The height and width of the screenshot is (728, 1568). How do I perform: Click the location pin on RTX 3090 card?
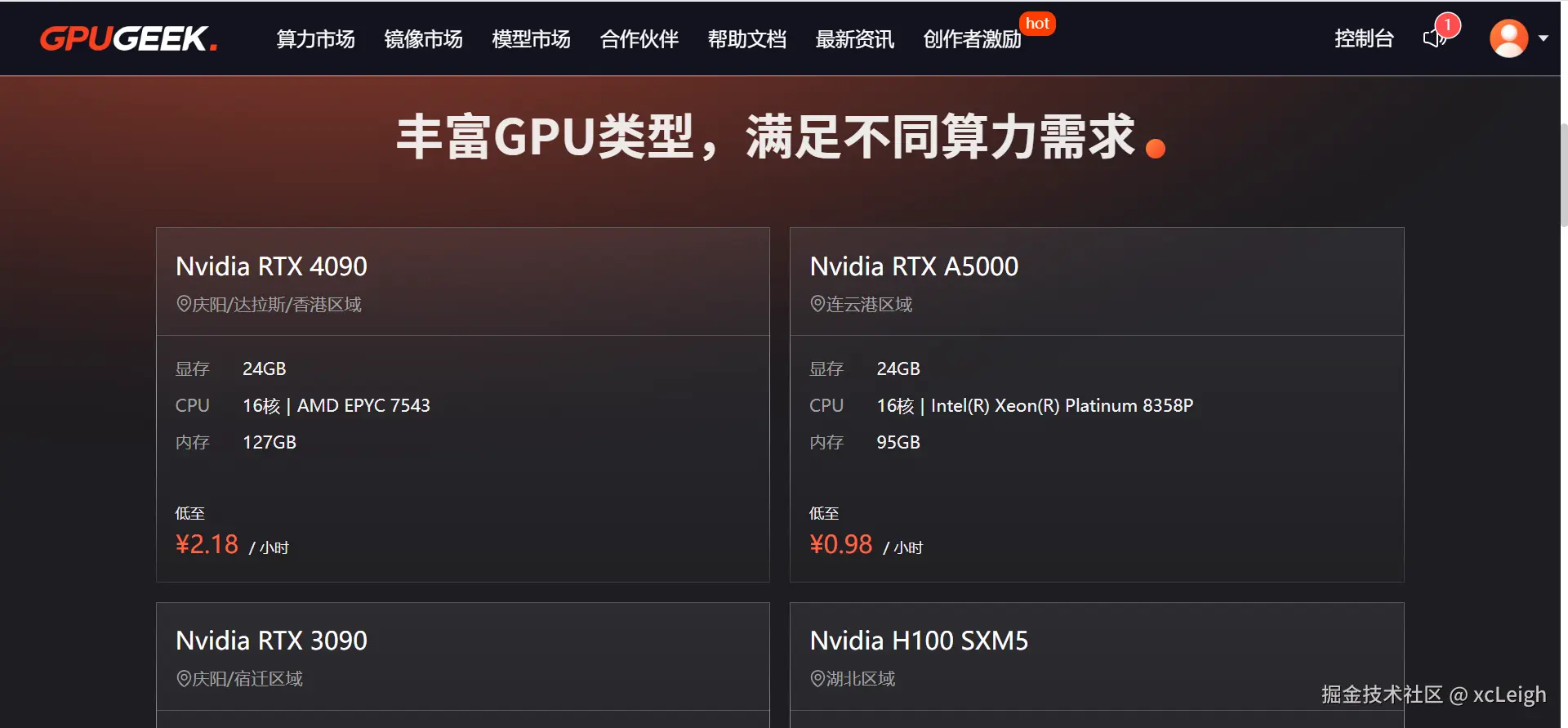(x=184, y=678)
